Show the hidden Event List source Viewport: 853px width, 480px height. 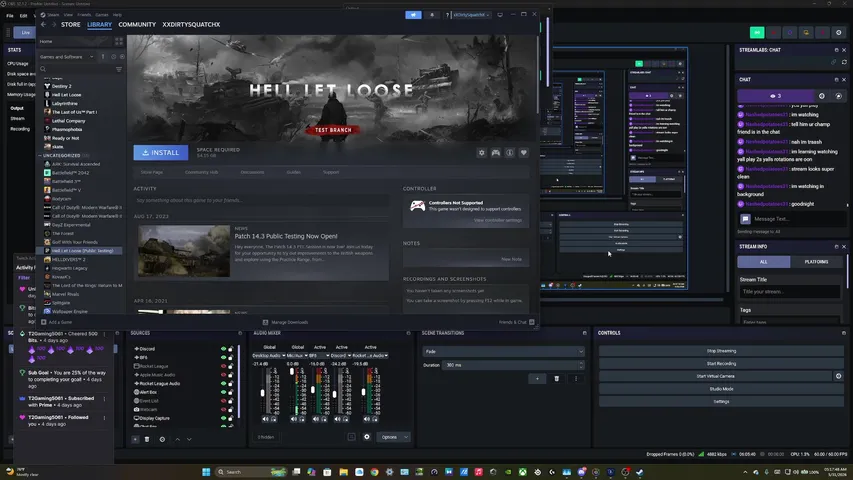coord(223,401)
